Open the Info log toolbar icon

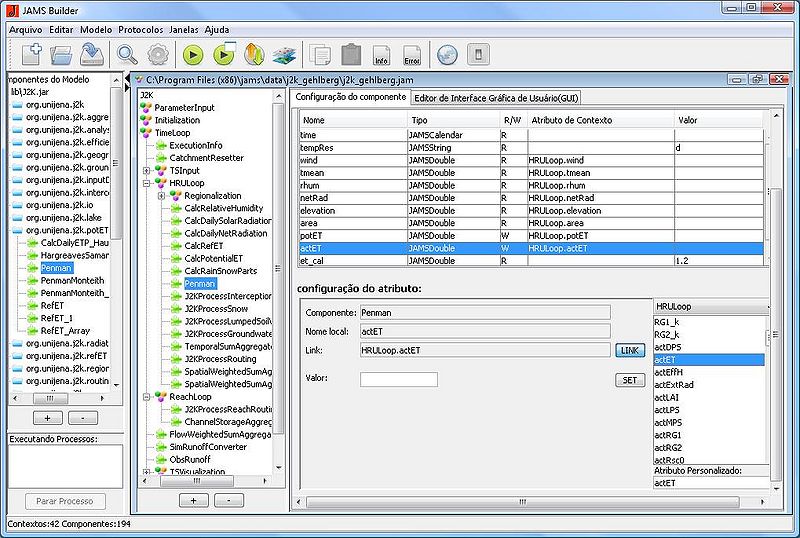pos(381,54)
